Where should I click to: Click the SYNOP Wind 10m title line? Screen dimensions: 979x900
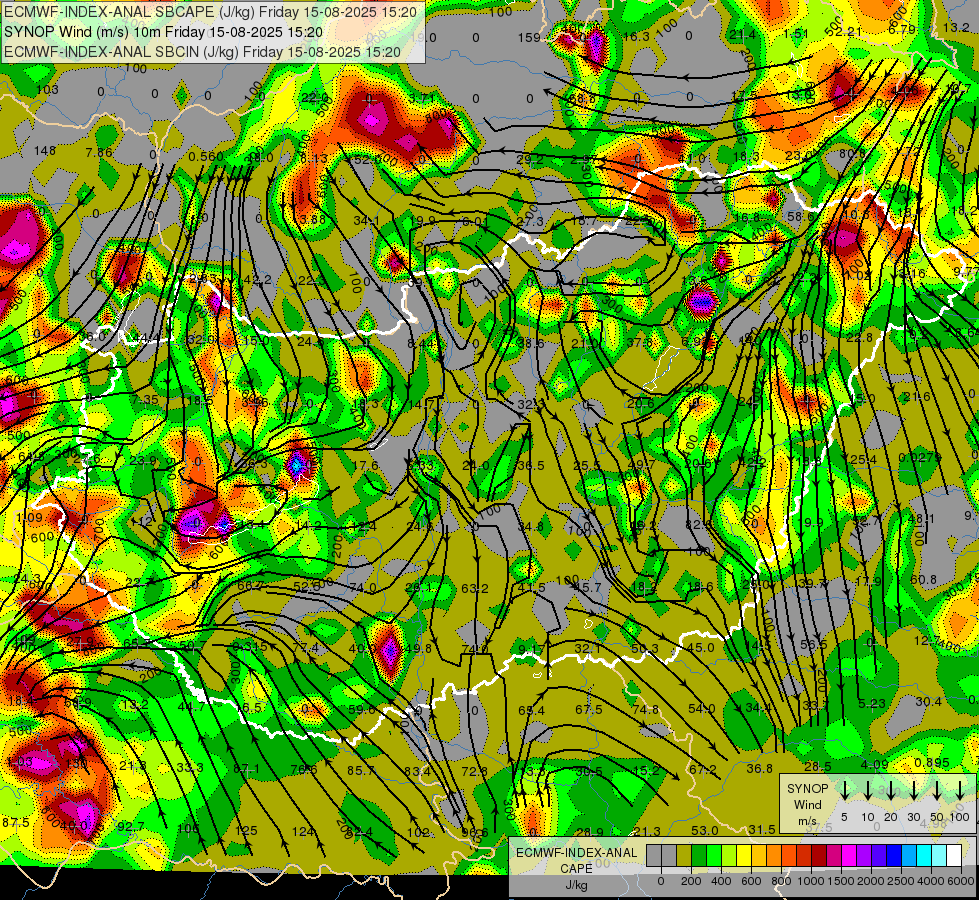click(164, 32)
